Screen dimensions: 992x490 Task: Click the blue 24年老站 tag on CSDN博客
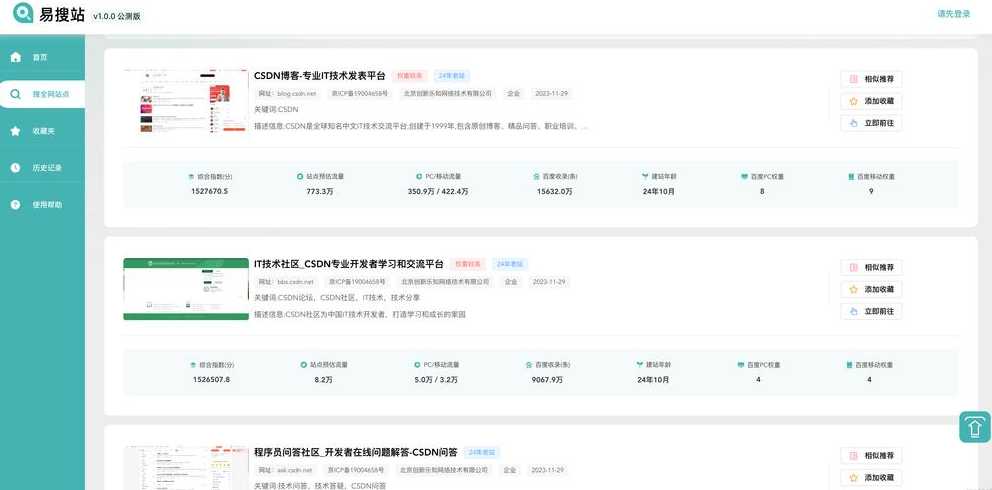click(x=451, y=76)
